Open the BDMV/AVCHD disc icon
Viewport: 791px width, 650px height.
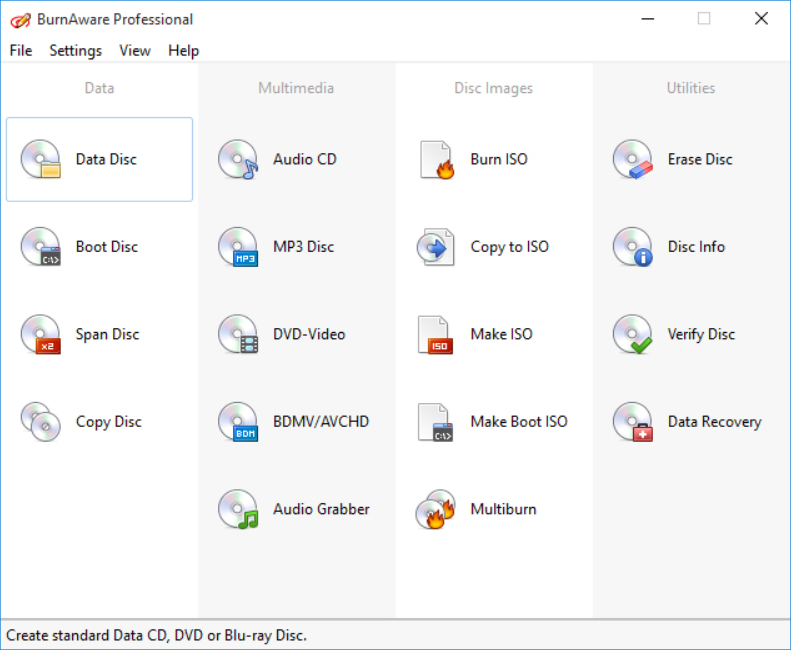pos(238,422)
